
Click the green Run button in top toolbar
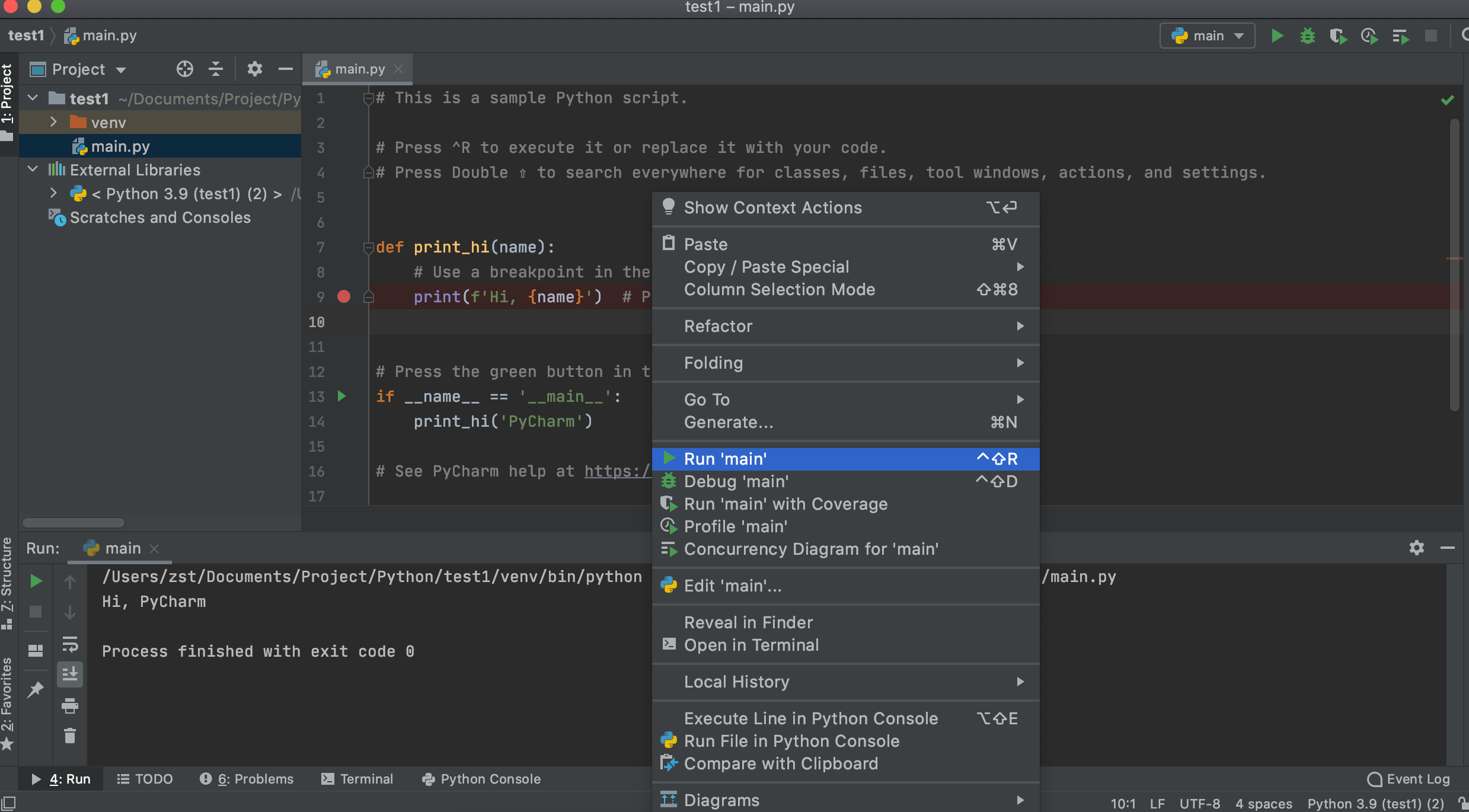click(x=1277, y=36)
